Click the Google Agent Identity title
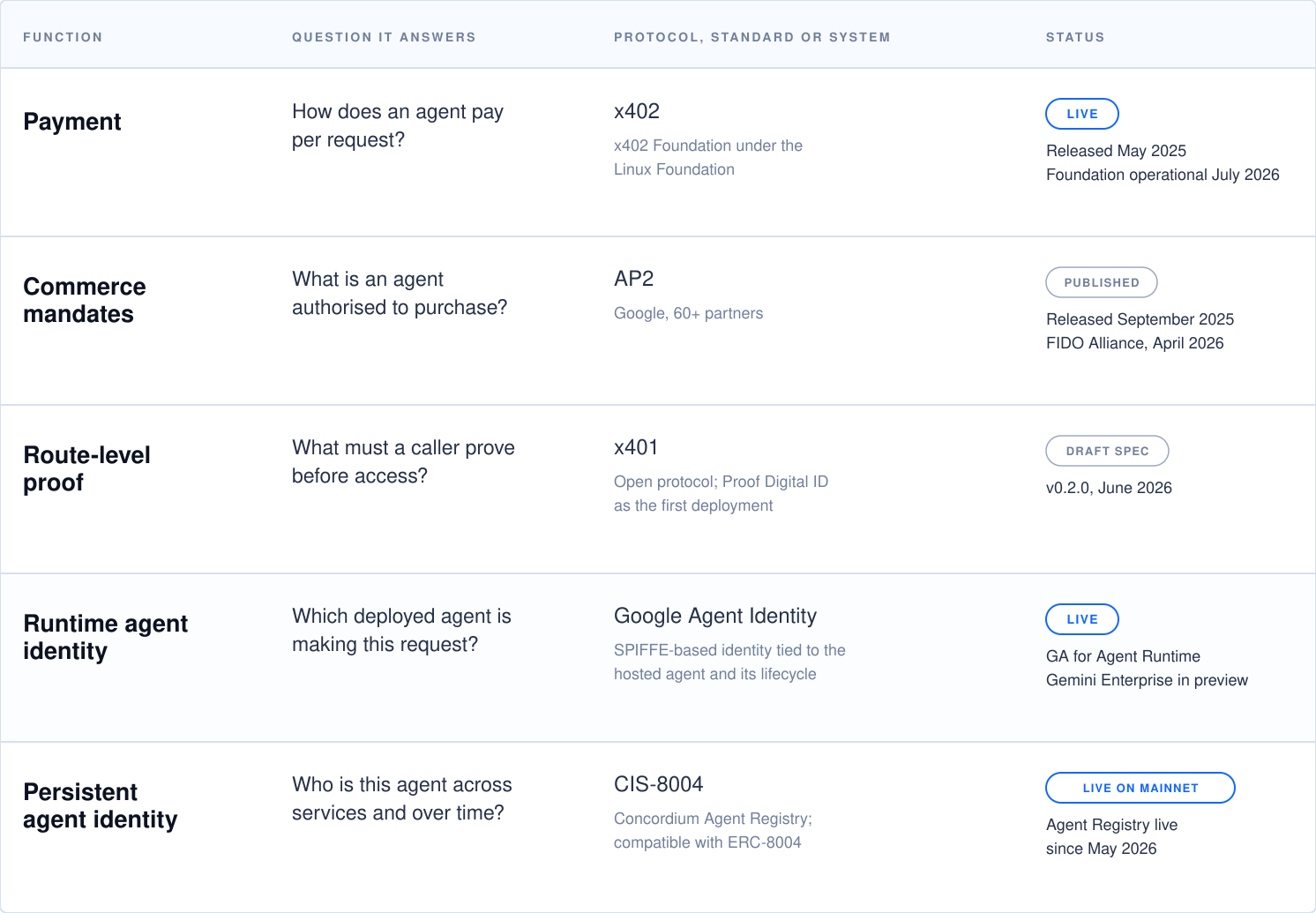Screen dimensions: 1316x913 pos(715,616)
